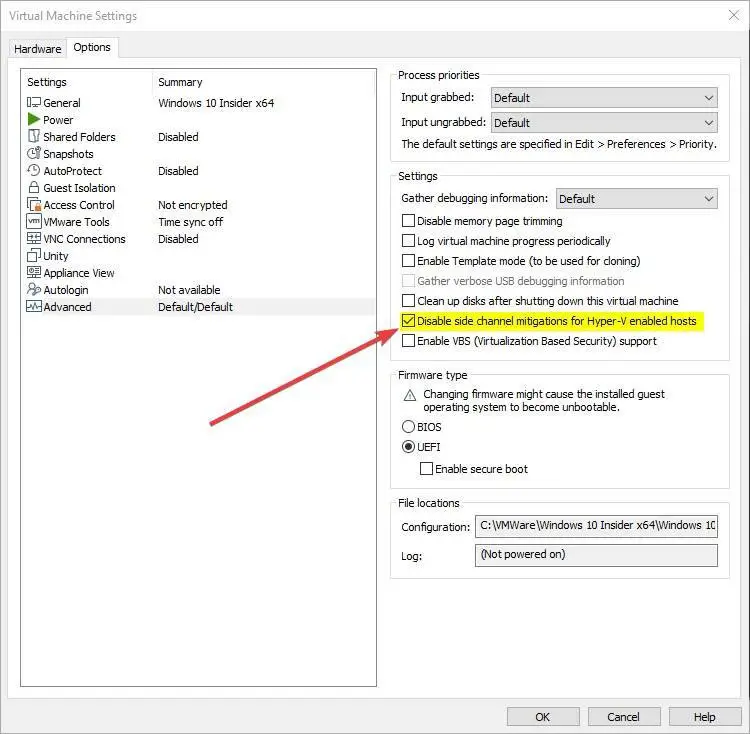Select the Power row label
Screen dimensions: 750x734
[x=58, y=120]
